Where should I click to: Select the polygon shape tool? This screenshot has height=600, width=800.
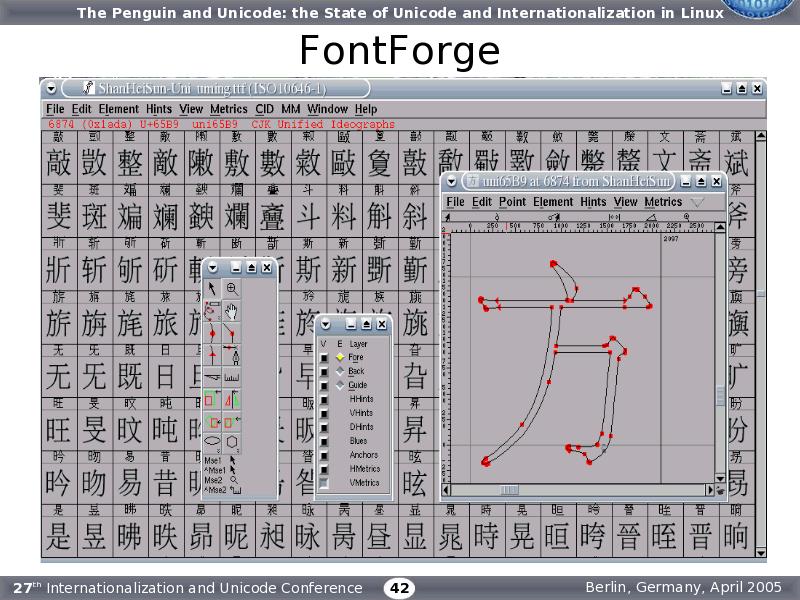(x=232, y=441)
